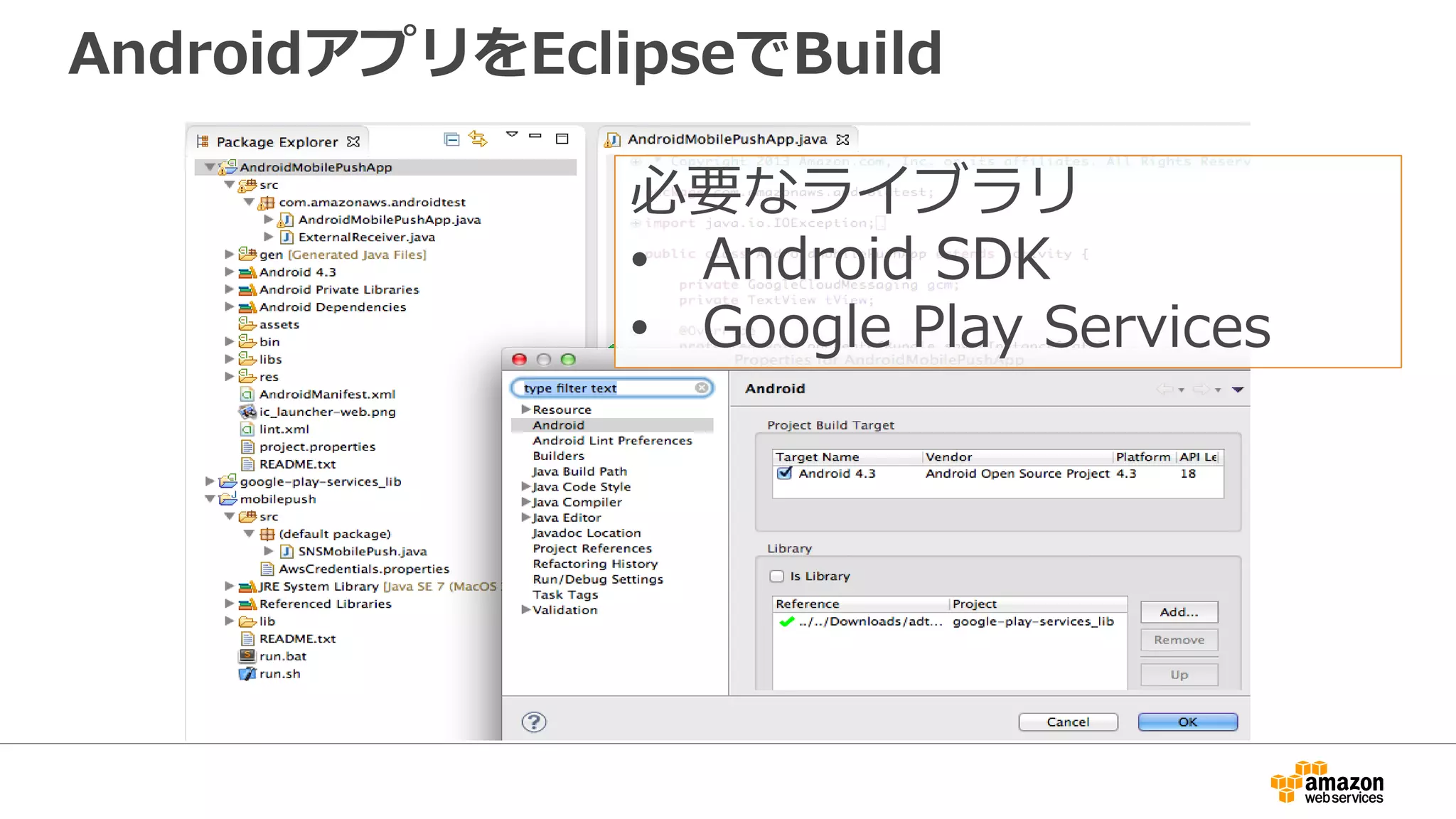Screen dimensions: 1456x819
Task: Minimize the Package Explorer view
Action: tap(535, 135)
